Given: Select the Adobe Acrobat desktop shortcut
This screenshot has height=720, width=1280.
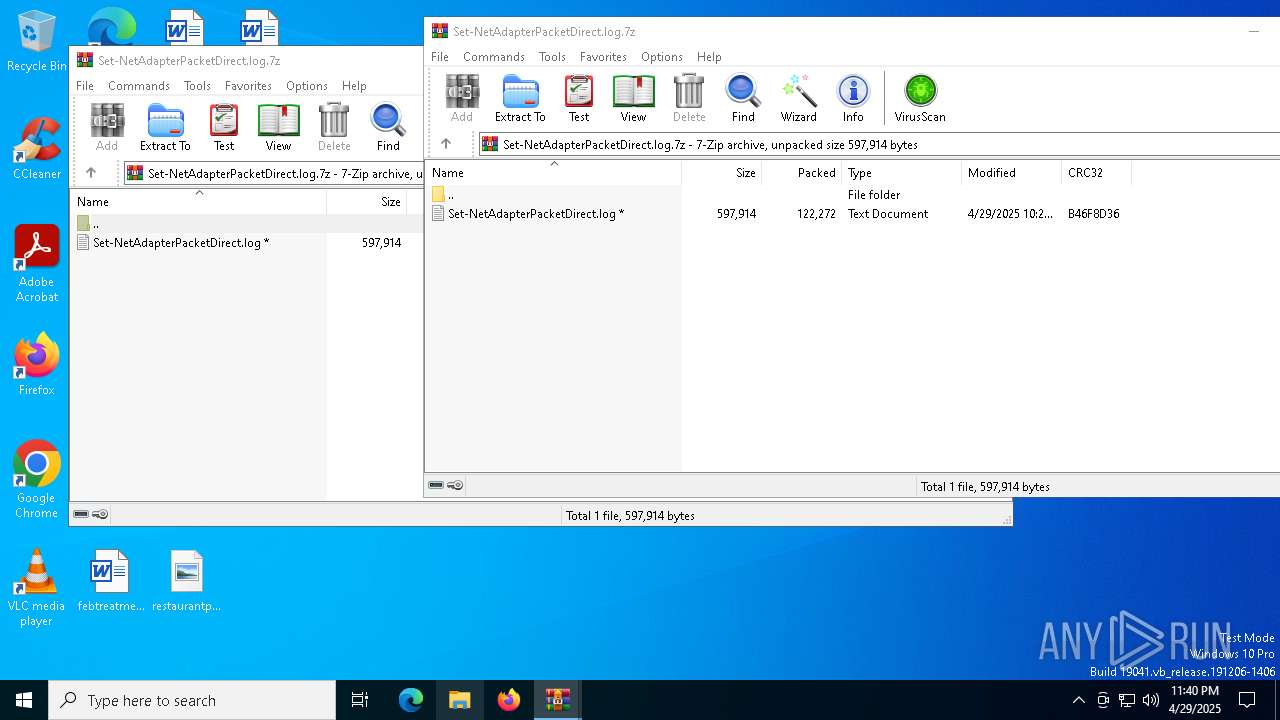Looking at the screenshot, I should pyautogui.click(x=36, y=264).
